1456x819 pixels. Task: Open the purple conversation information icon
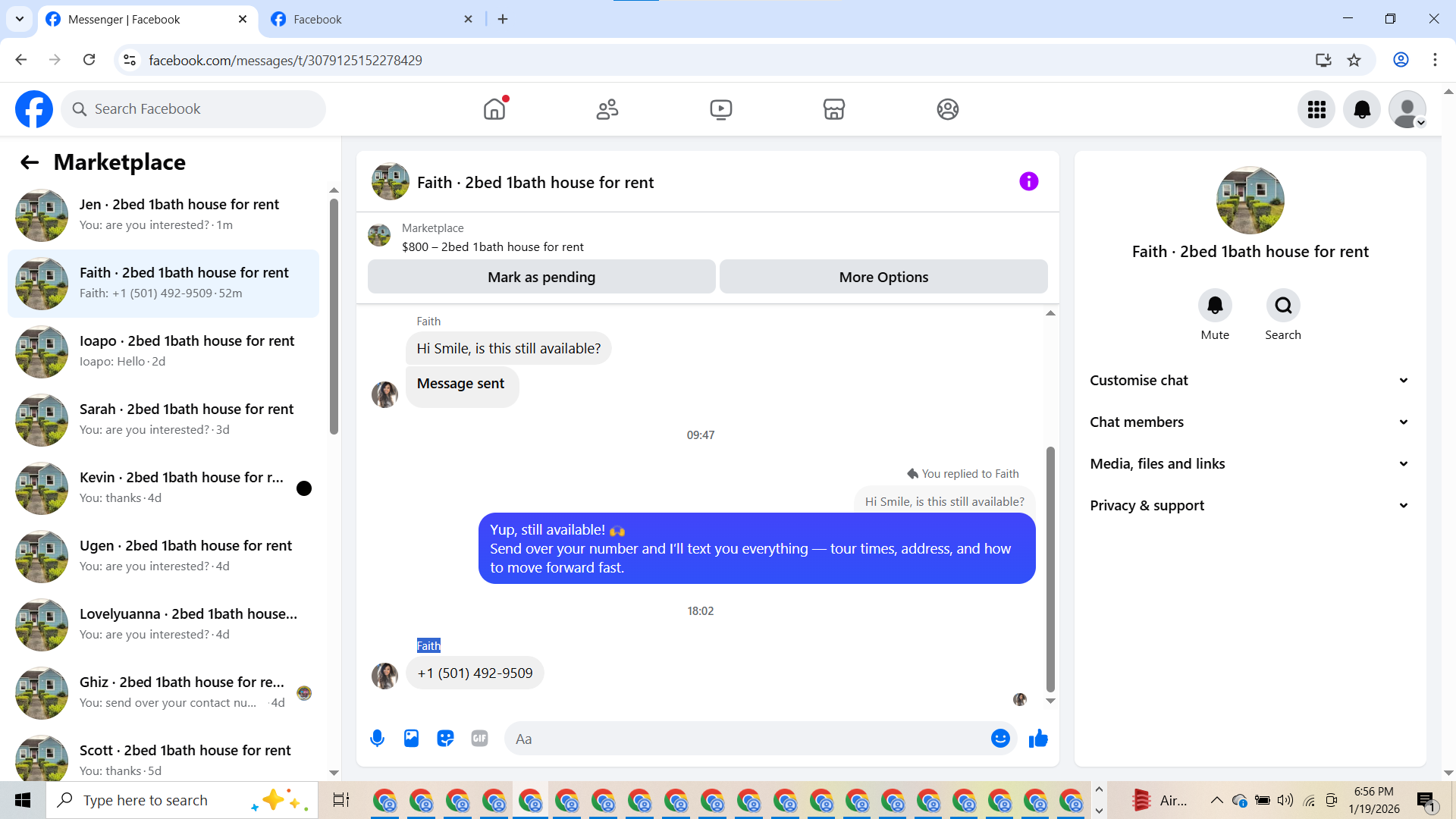1028,181
